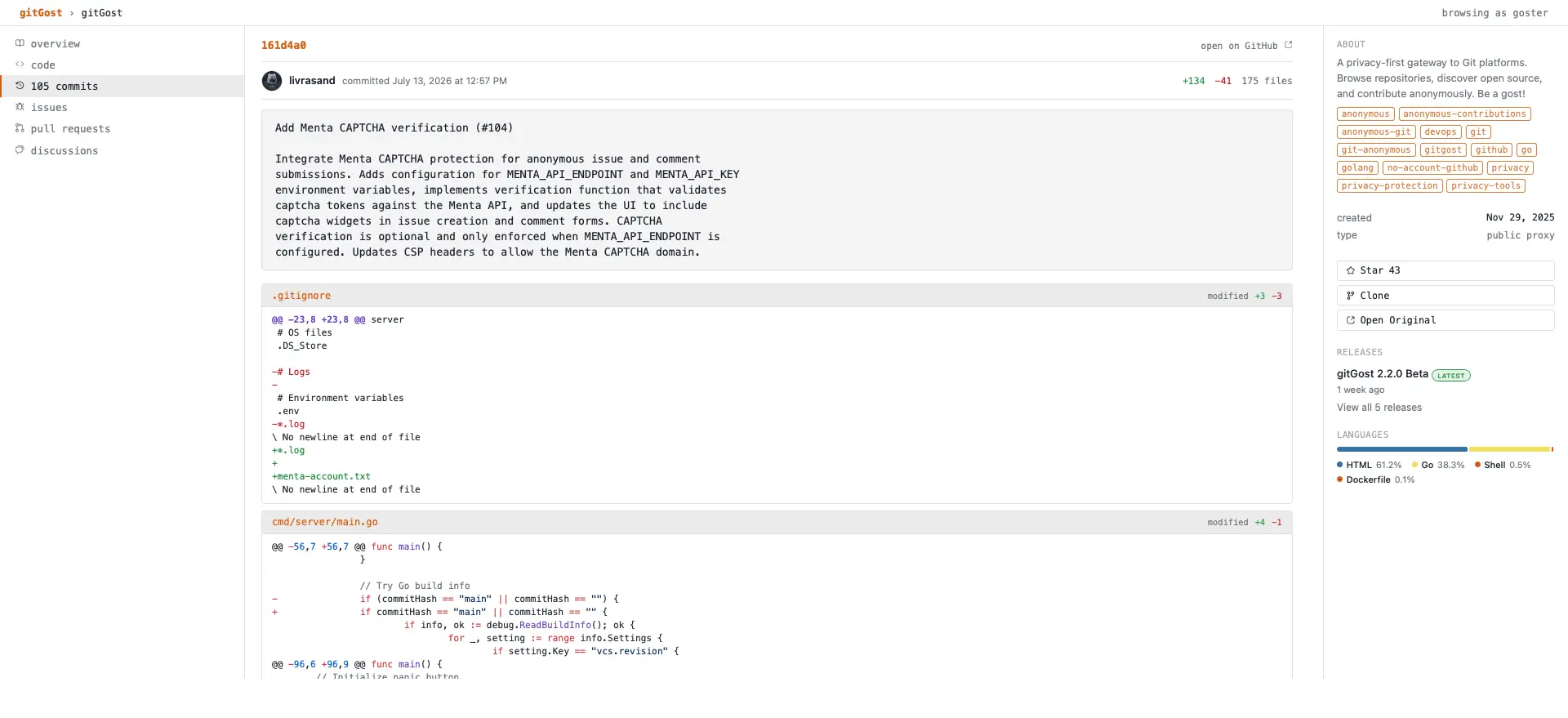The height and width of the screenshot is (718, 1568).
Task: Click the issues bug icon in sidebar
Action: coord(20,107)
